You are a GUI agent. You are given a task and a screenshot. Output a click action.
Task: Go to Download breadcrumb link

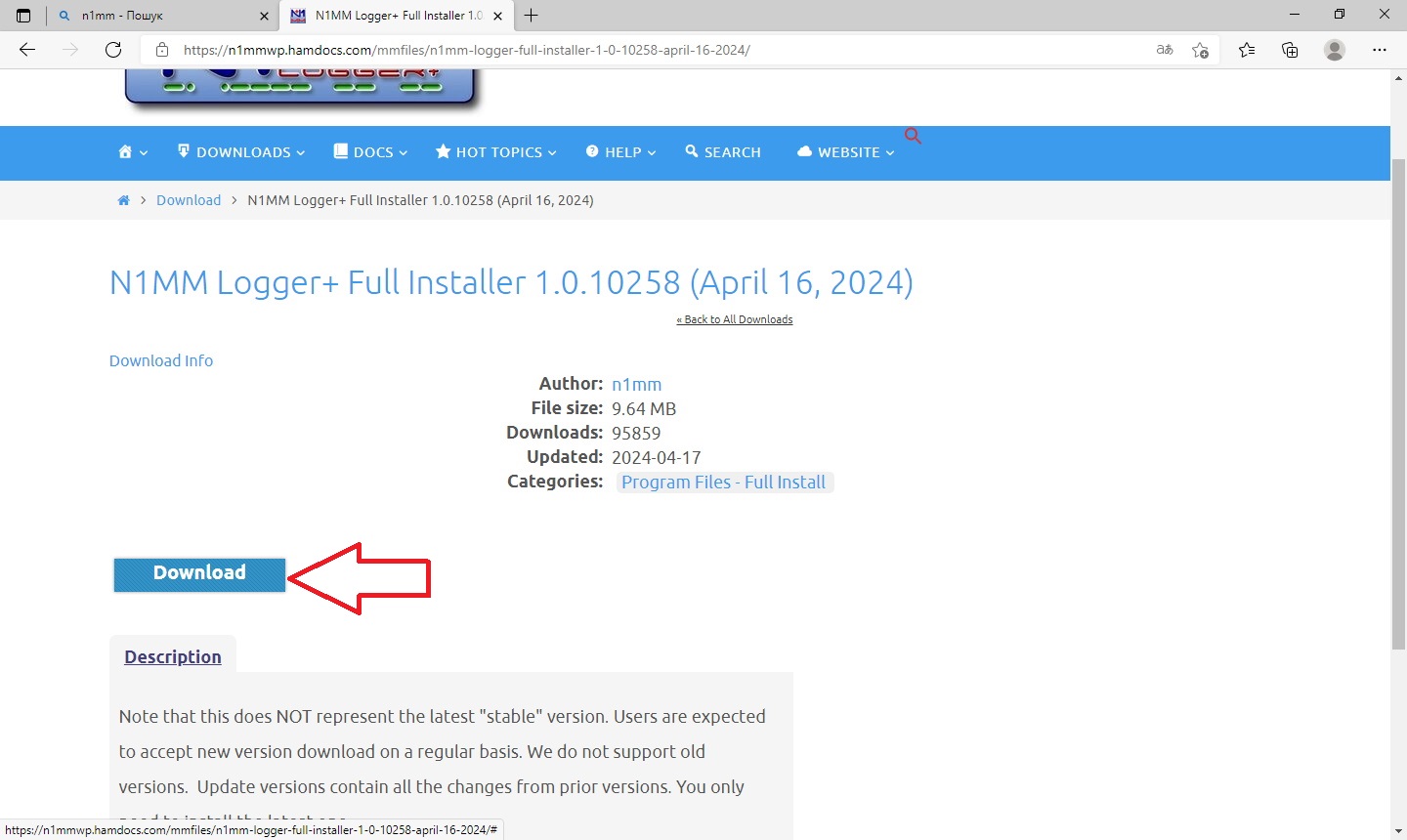click(x=189, y=200)
